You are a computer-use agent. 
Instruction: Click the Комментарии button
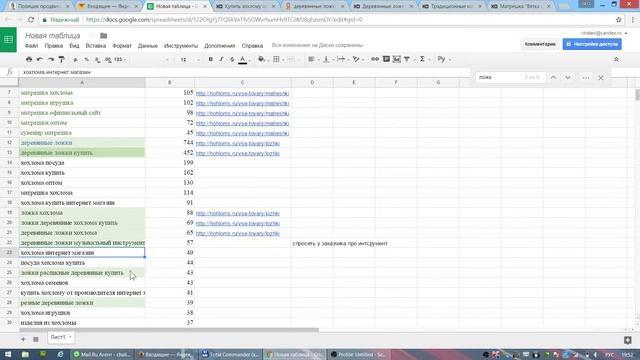tap(540, 44)
